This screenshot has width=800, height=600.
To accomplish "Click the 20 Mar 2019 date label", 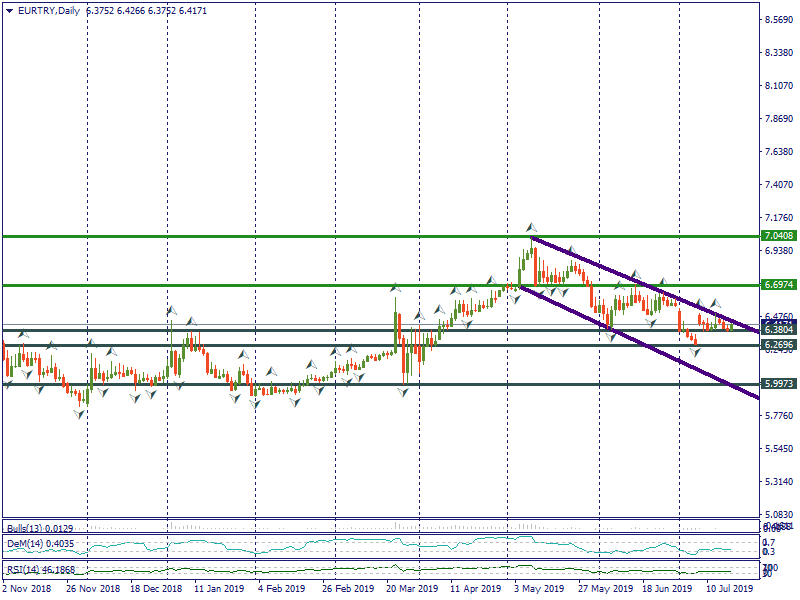I will pos(410,590).
